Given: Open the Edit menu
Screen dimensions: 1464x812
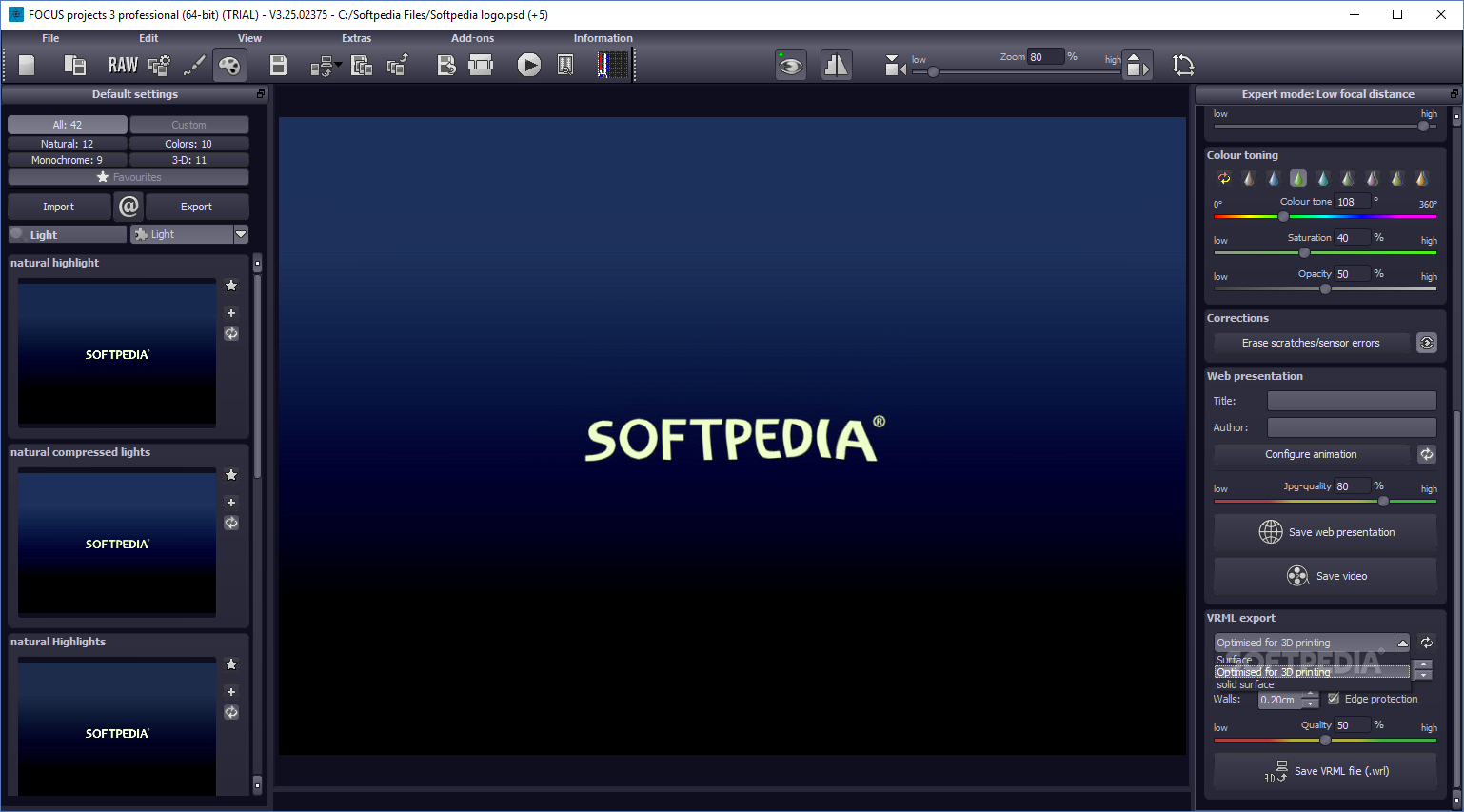Looking at the screenshot, I should (148, 38).
